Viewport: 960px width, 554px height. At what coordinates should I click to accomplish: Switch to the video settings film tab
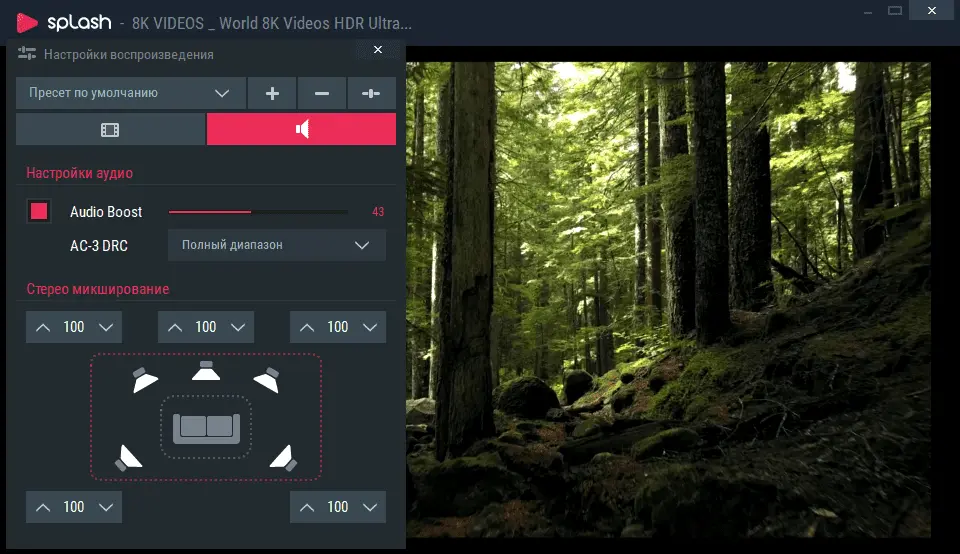(110, 129)
